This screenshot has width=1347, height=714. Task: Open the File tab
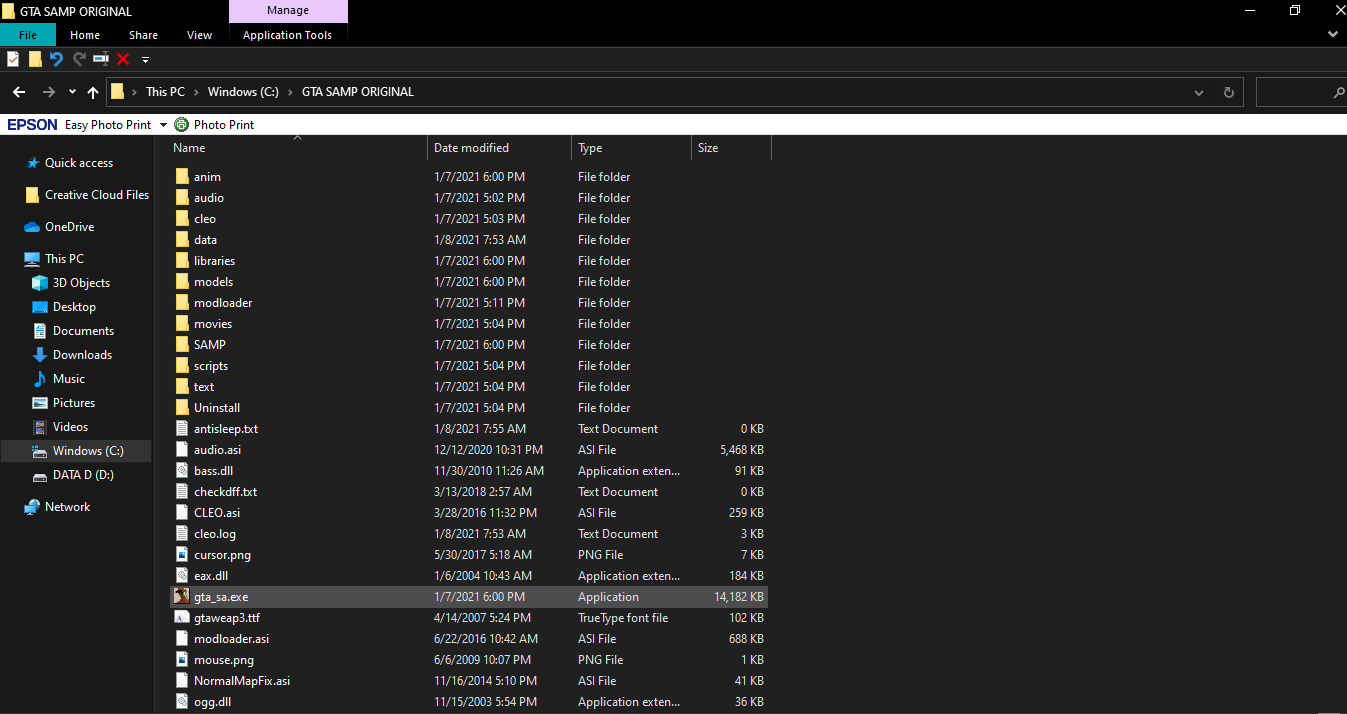coord(28,35)
